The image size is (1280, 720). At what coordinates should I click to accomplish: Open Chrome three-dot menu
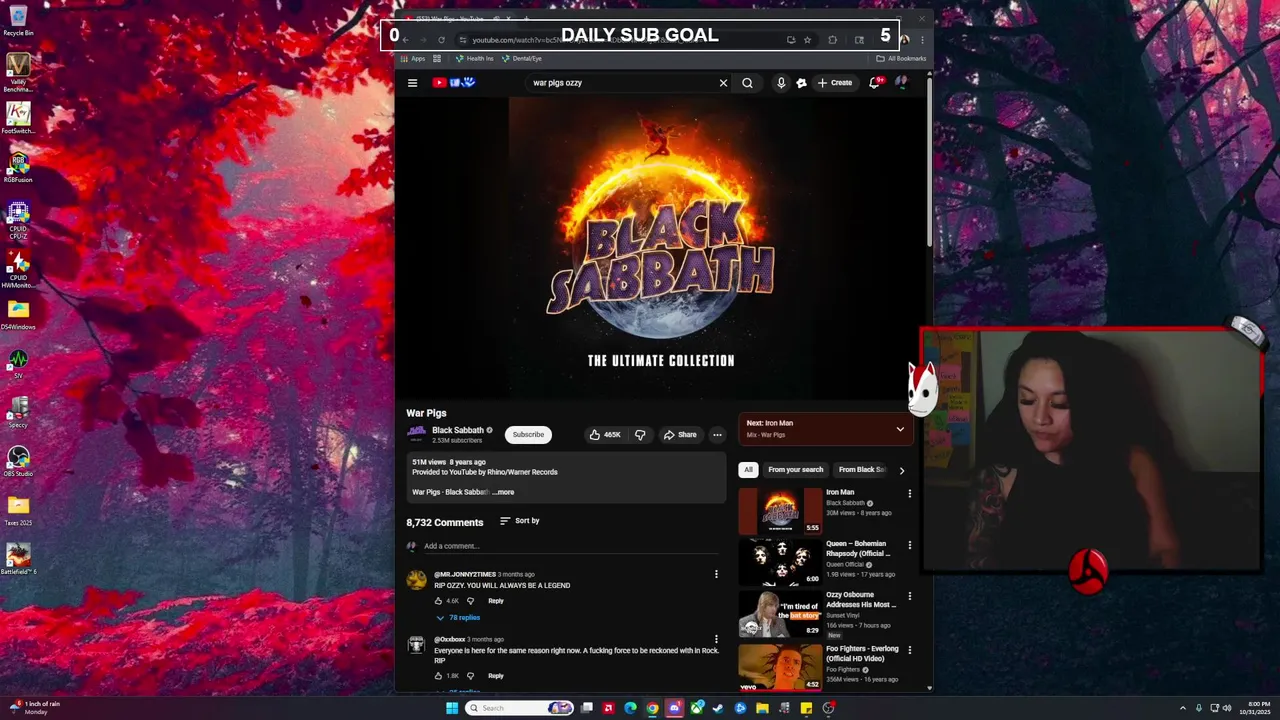(922, 40)
